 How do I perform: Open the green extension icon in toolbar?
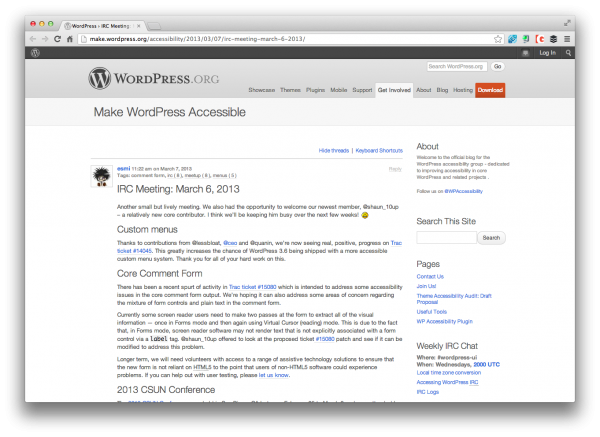pos(526,39)
